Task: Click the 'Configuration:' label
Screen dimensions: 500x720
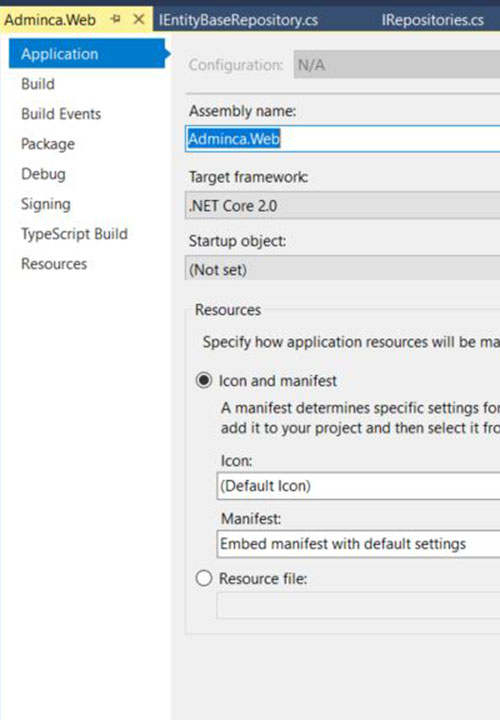Action: [x=236, y=65]
